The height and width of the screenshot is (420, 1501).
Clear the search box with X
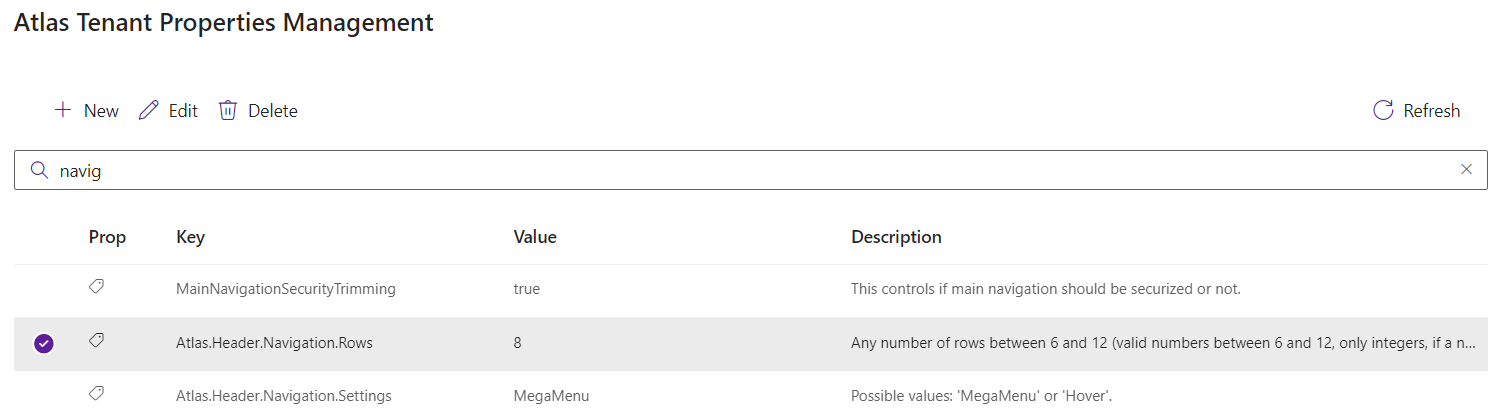tap(1466, 170)
